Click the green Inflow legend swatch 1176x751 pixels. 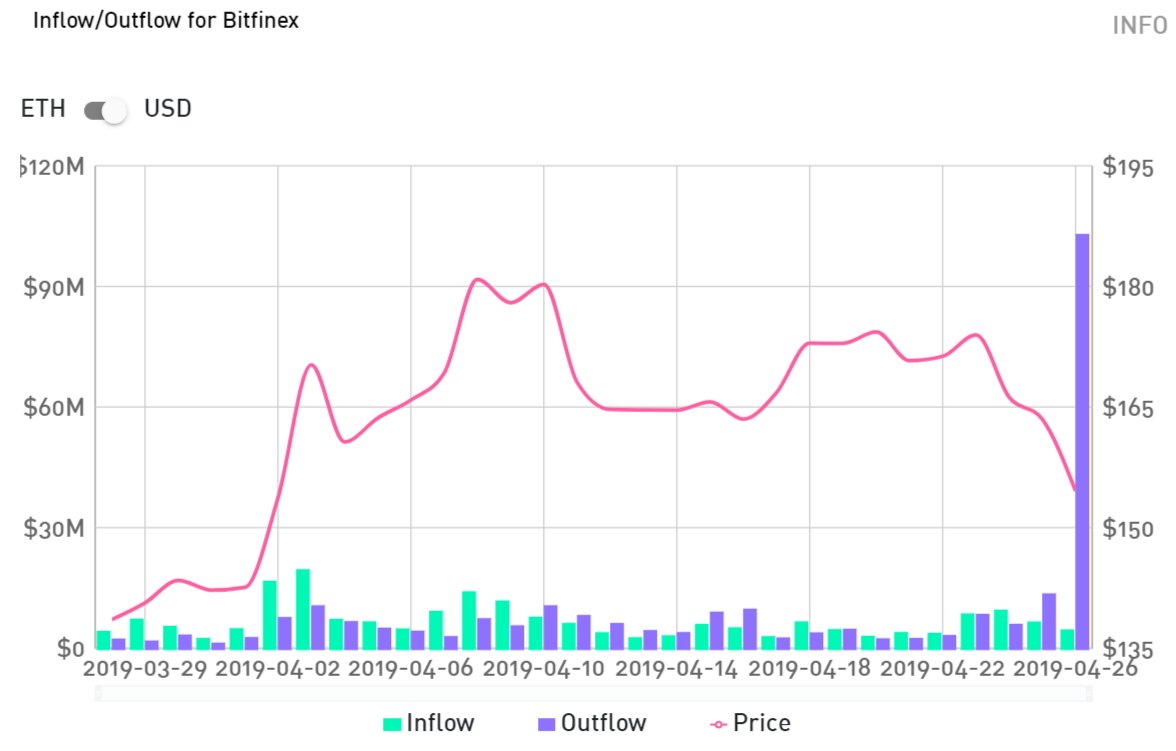pyautogui.click(x=390, y=723)
